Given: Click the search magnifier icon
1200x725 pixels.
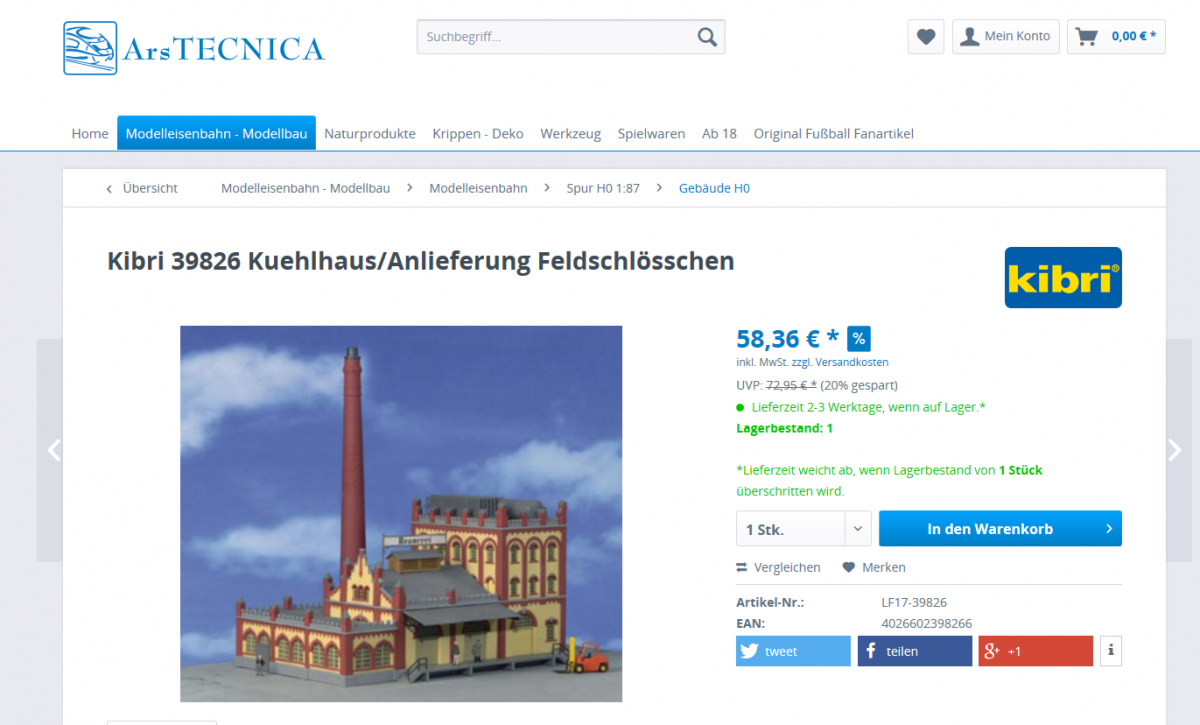Looking at the screenshot, I should coord(707,37).
